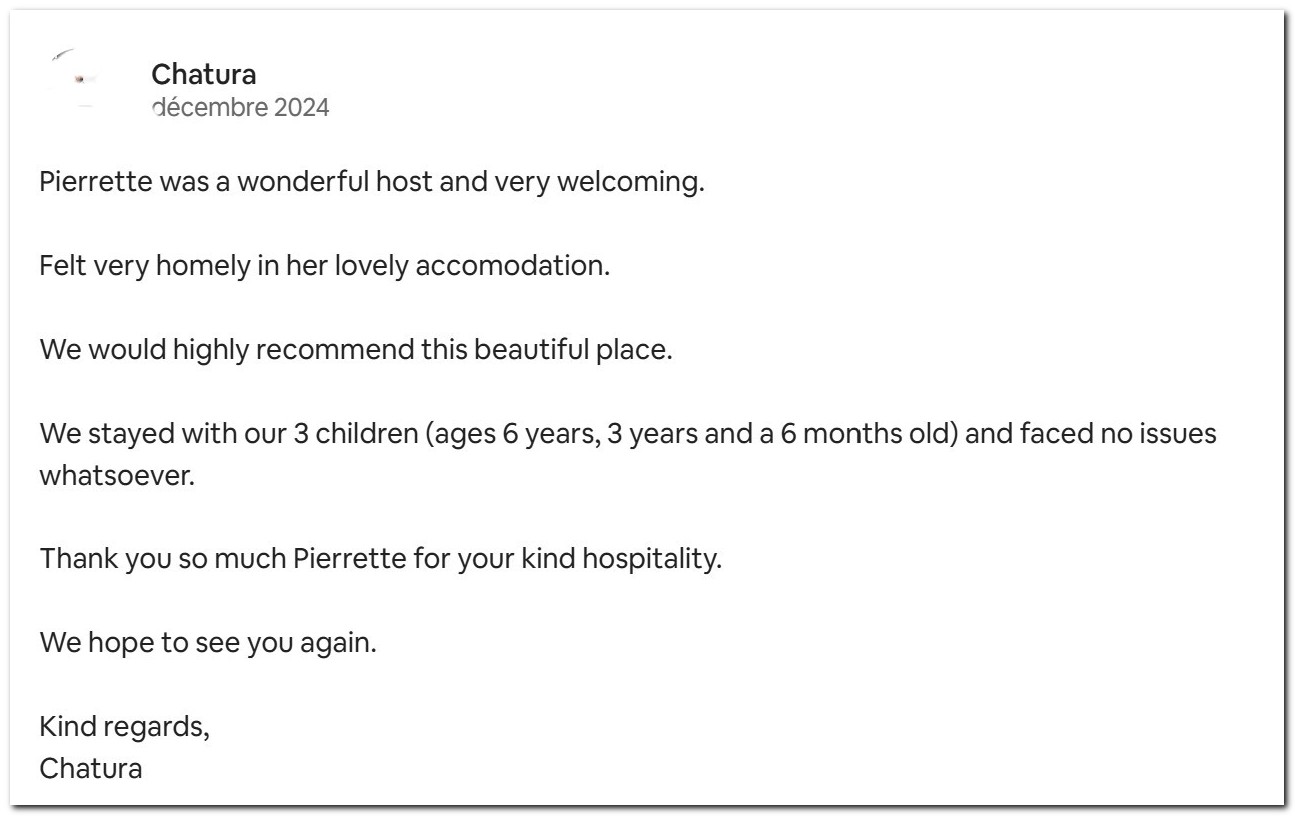This screenshot has height=816, width=1295.
Task: Click the 'Kind regards,' closing line
Action: tap(125, 727)
